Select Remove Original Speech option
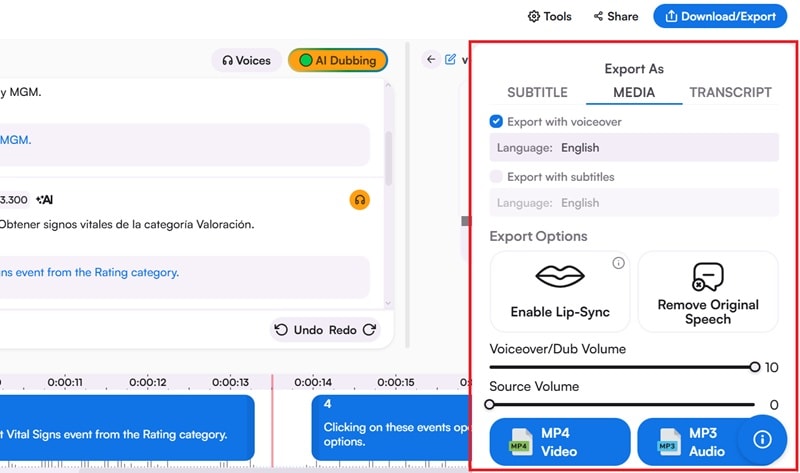The height and width of the screenshot is (473, 800). [708, 291]
